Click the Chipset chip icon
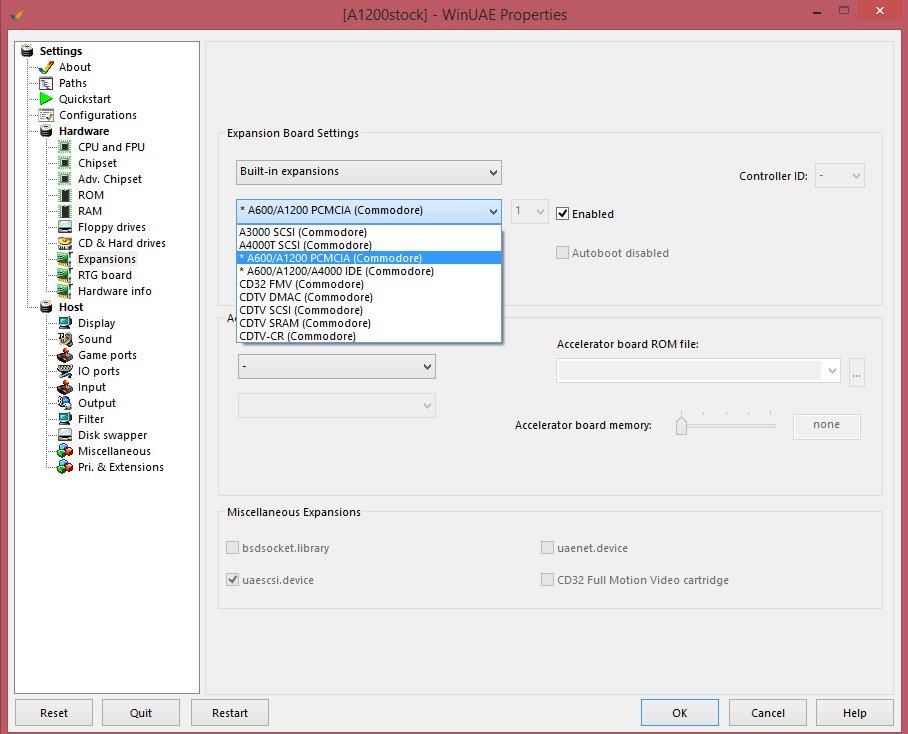 65,163
